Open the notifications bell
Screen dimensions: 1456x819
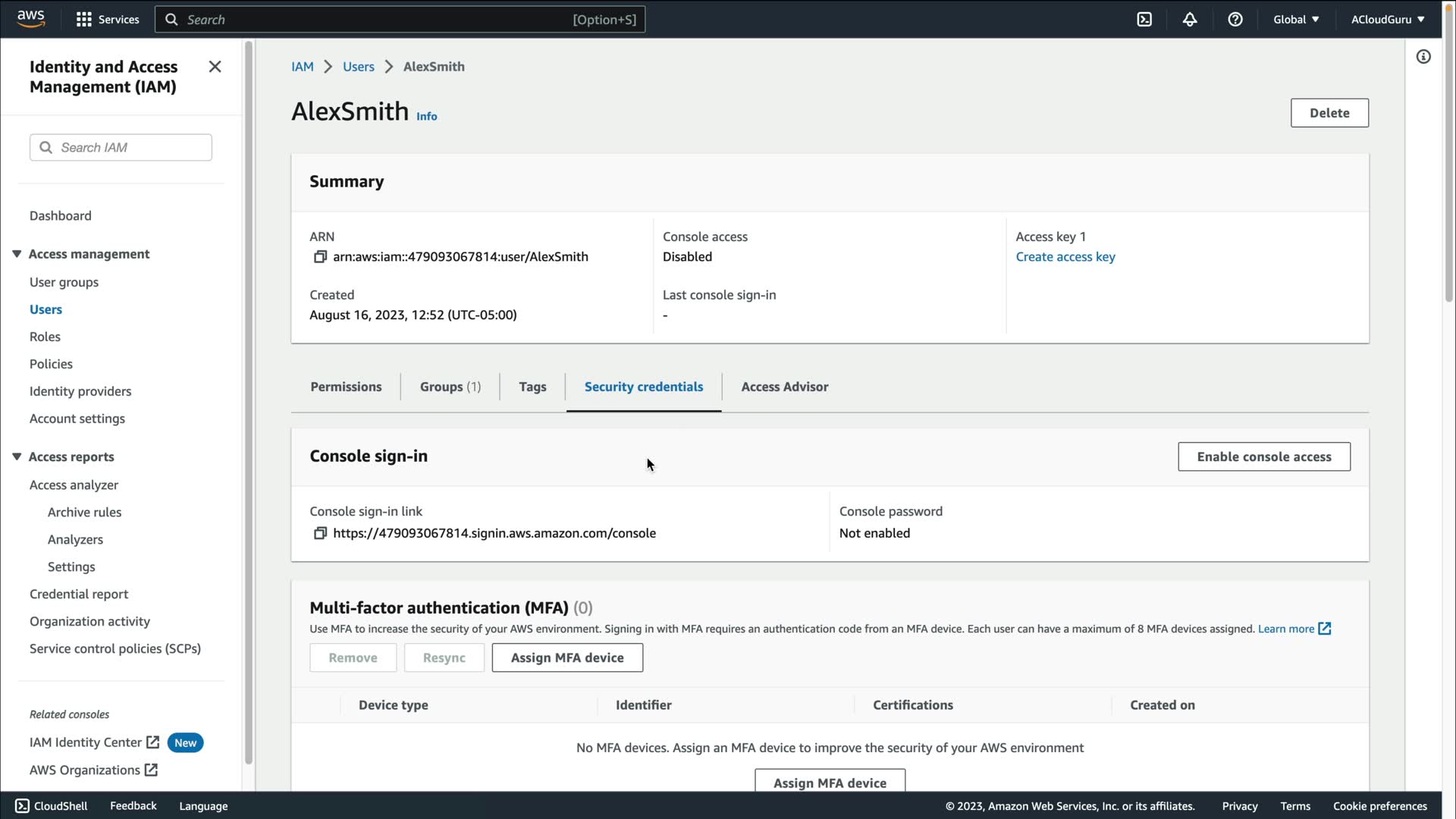coord(1190,20)
